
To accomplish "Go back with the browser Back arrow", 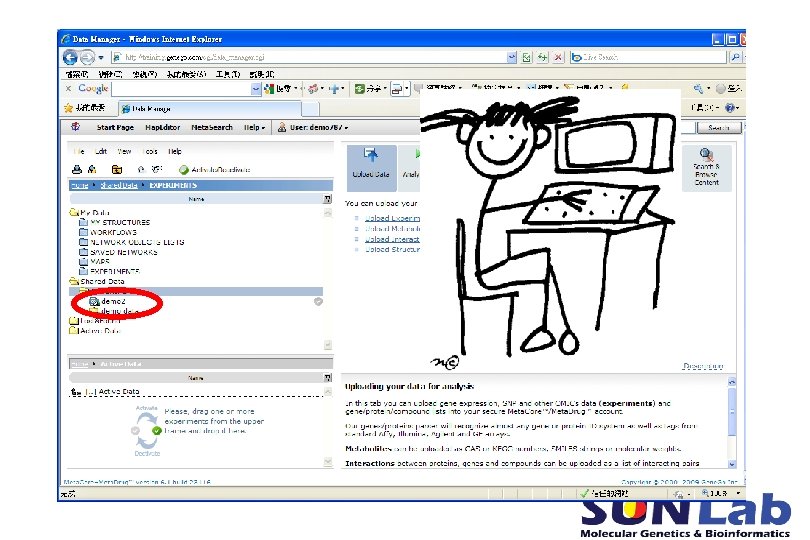I will click(70, 57).
